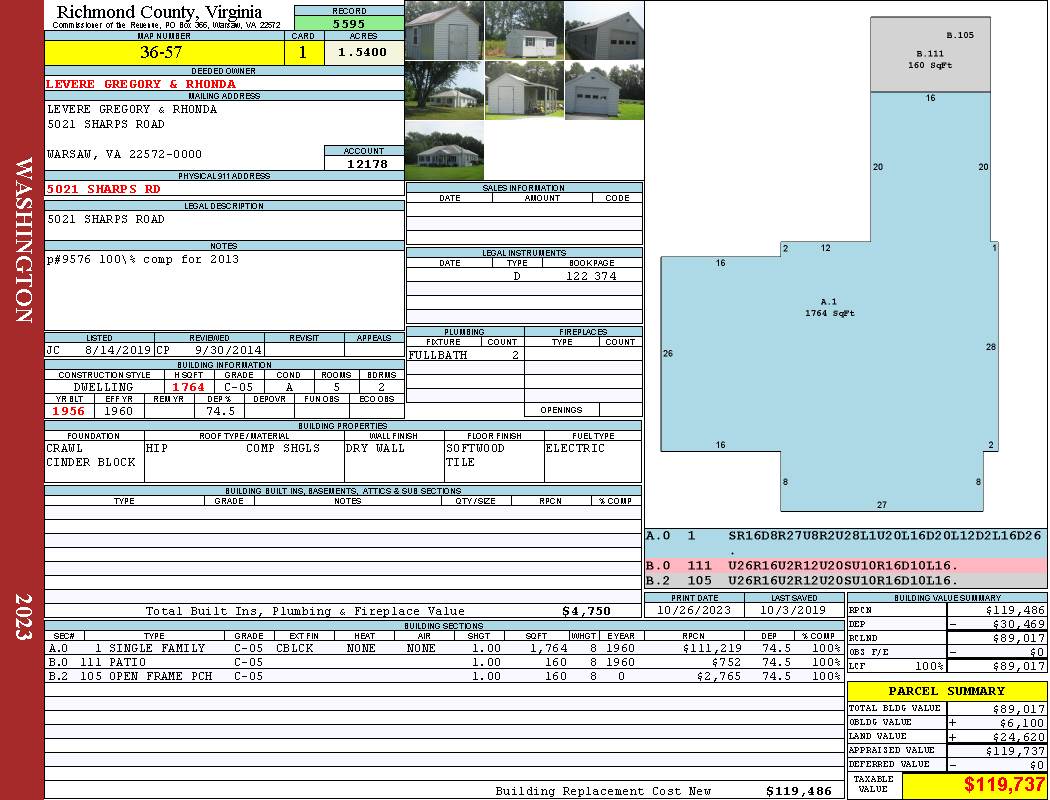View the shed with lean-to porch photo

coord(524,90)
